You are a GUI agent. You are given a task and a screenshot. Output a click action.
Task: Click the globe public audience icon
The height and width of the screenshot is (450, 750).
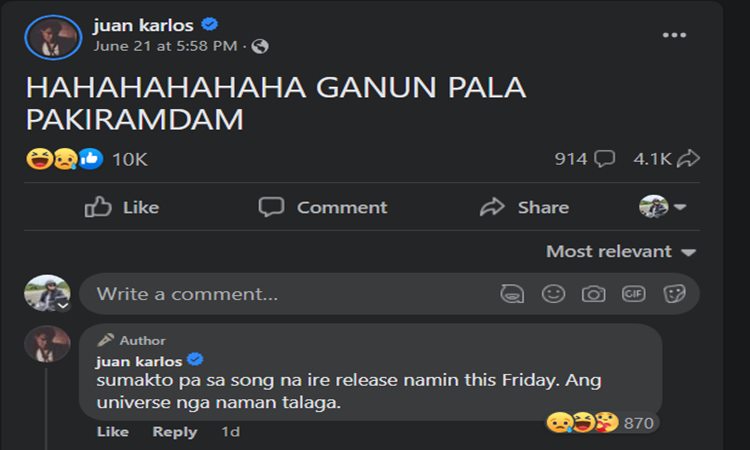pyautogui.click(x=260, y=46)
